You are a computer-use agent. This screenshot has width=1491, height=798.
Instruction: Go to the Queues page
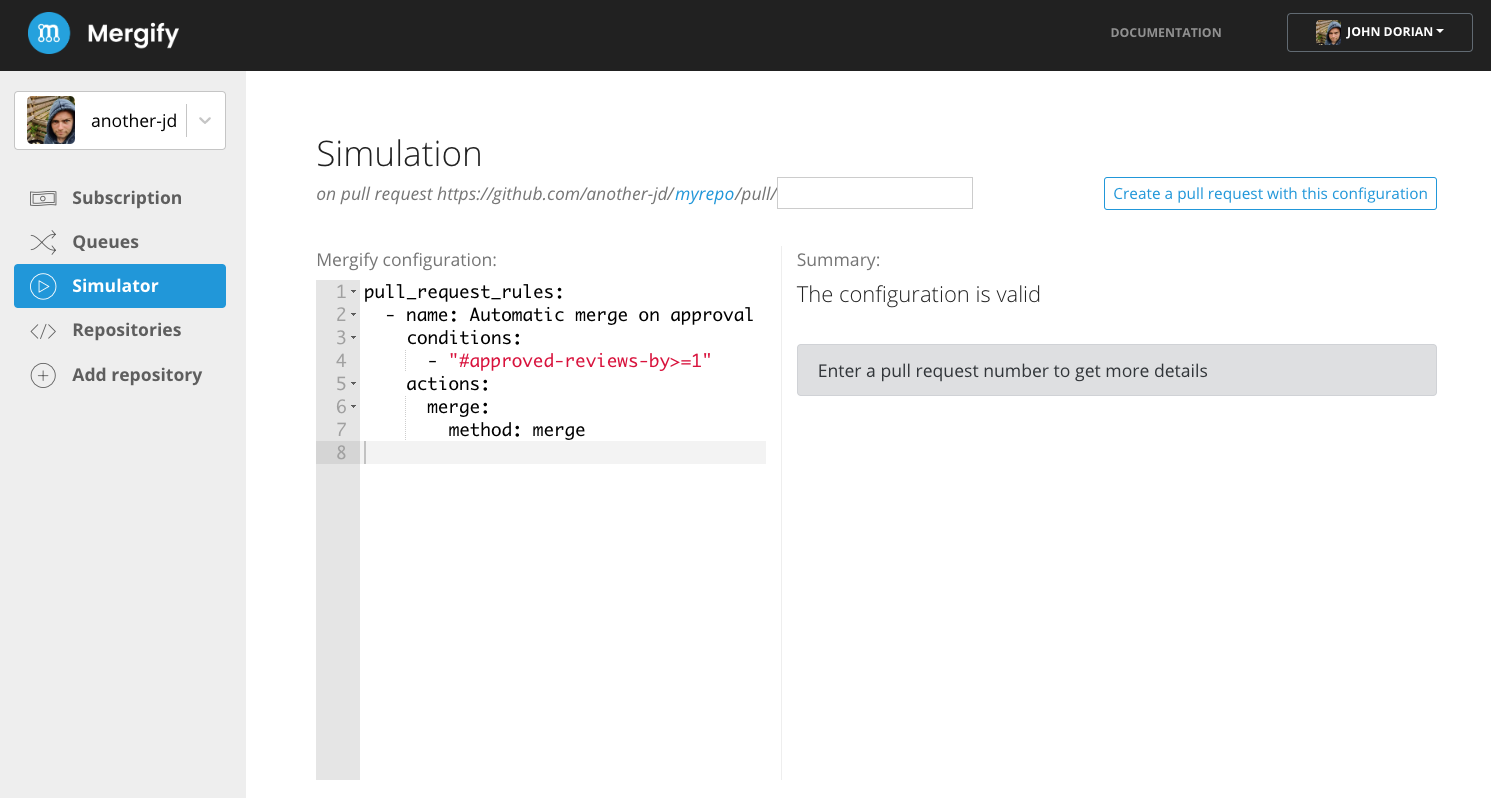pyautogui.click(x=105, y=242)
